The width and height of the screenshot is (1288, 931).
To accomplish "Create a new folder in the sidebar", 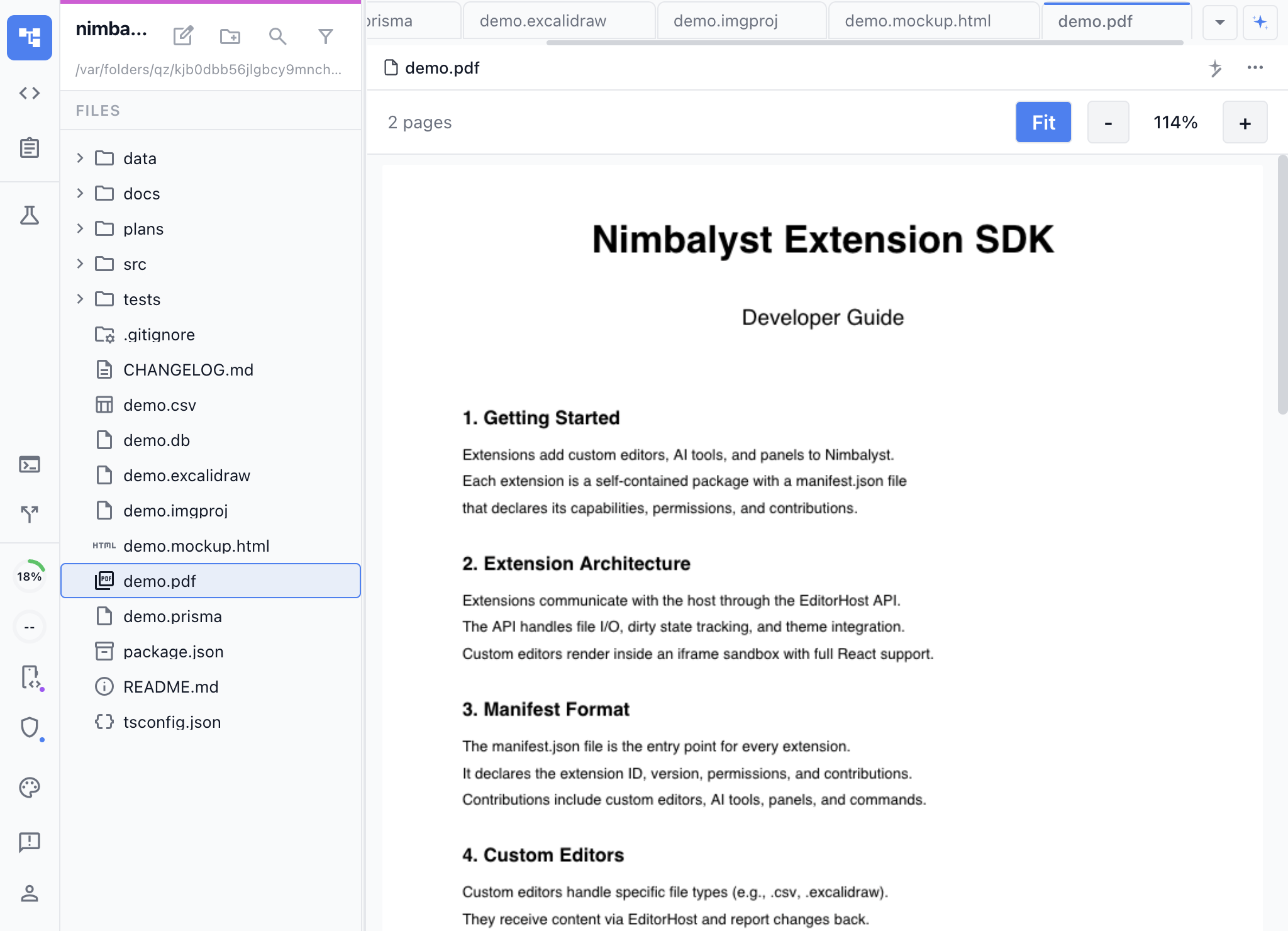I will (x=230, y=36).
